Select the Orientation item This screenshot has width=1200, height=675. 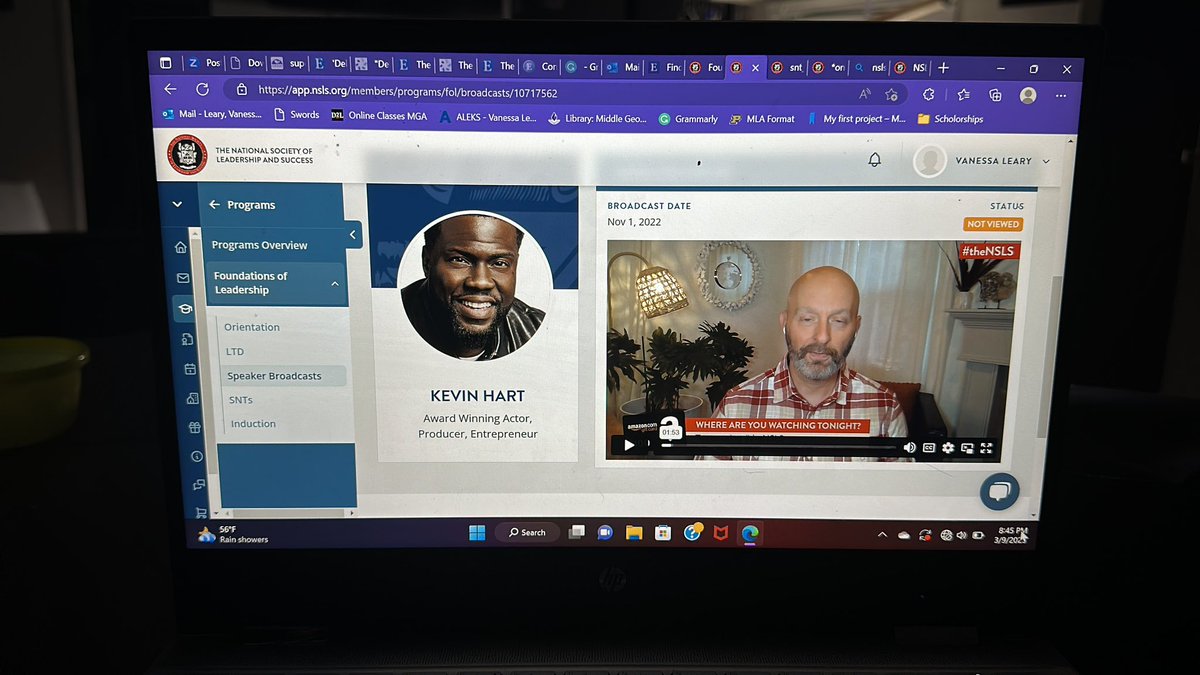point(252,327)
